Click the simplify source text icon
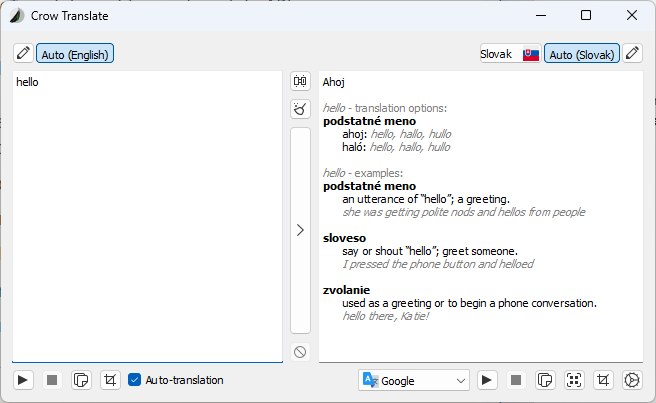656x403 pixels. [300, 109]
